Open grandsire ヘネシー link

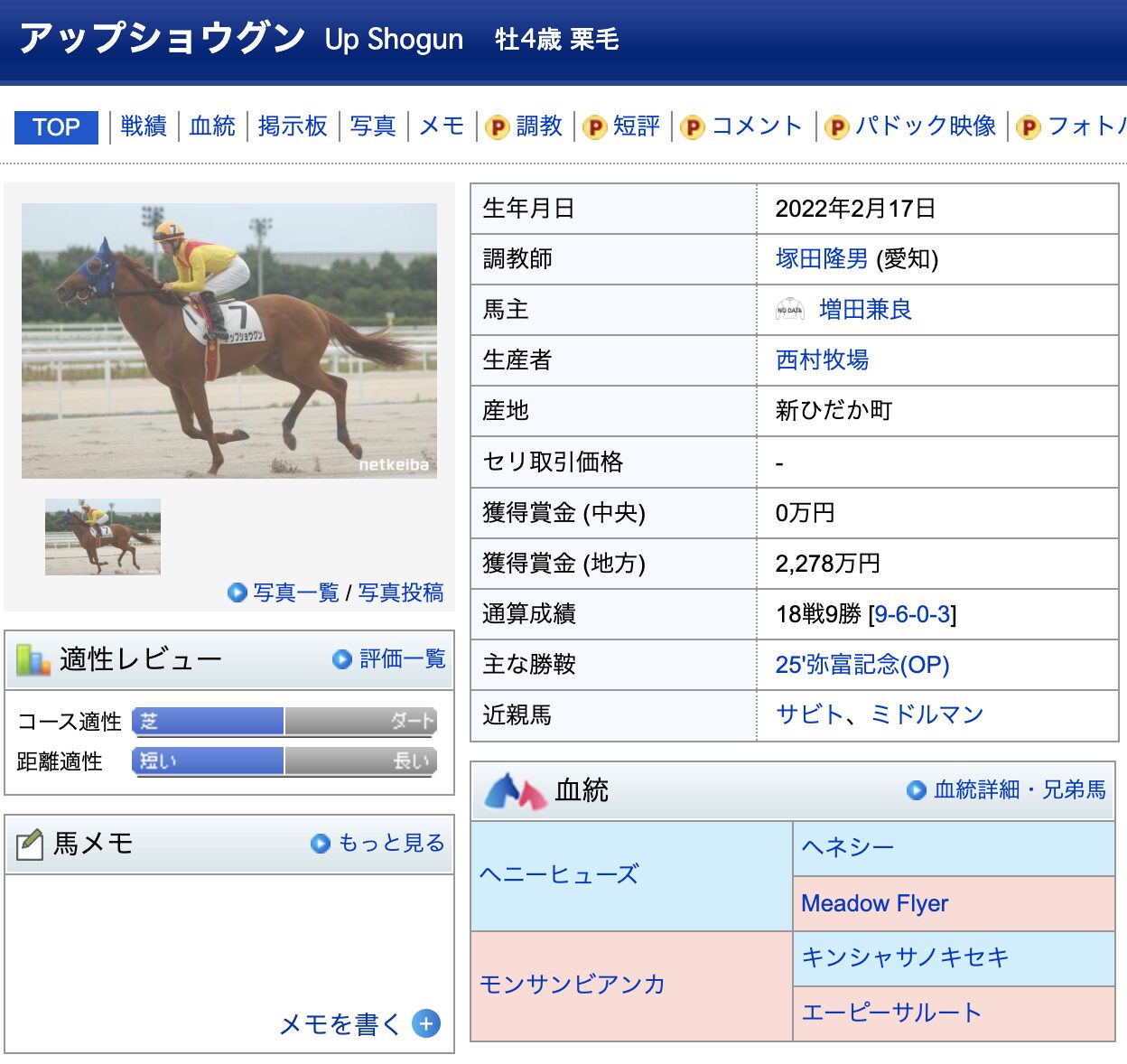[847, 847]
